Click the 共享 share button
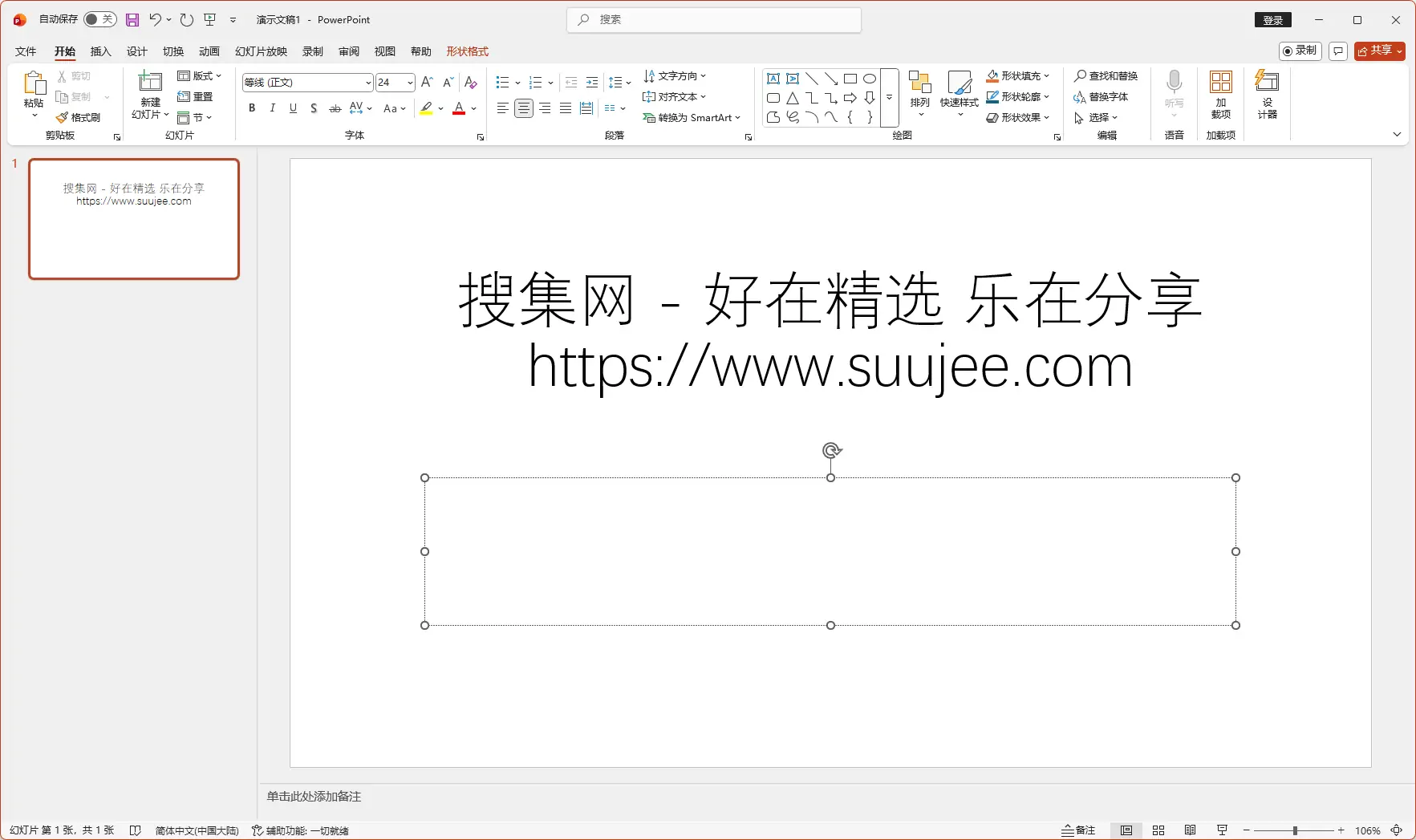Screen dimensions: 1416x840 coord(1379,51)
